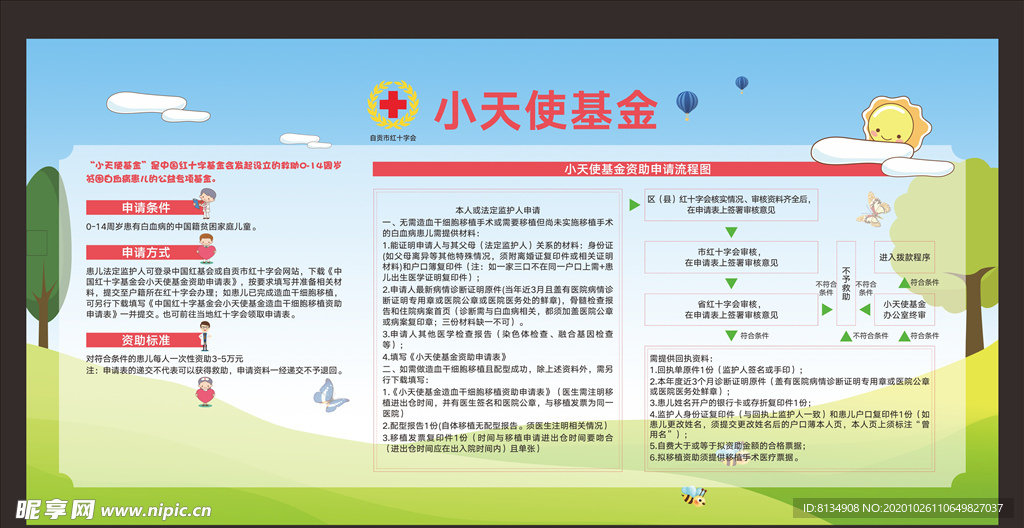1024x528 pixels.
Task: Click the nurse holding a pink heart
Action: 206,391
